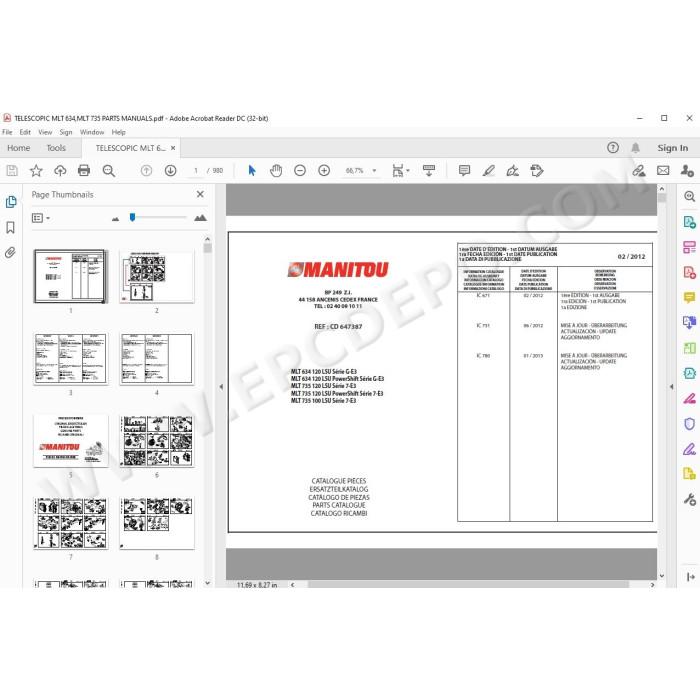Switch to the Home tab

(18, 148)
